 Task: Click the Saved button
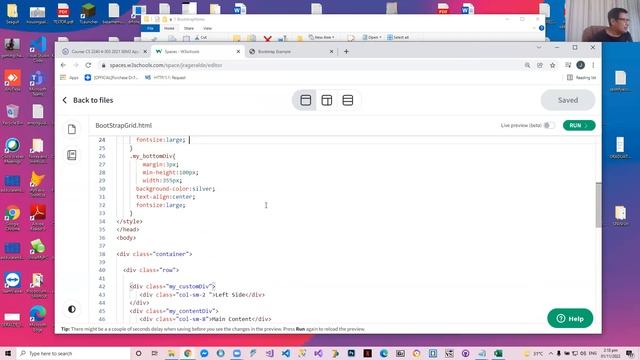point(568,100)
